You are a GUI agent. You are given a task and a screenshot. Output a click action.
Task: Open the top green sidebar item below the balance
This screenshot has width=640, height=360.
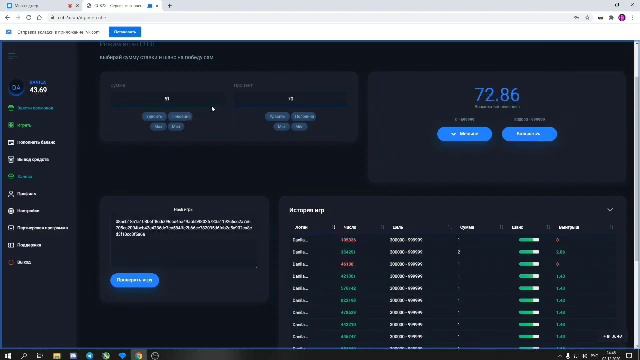(x=35, y=108)
